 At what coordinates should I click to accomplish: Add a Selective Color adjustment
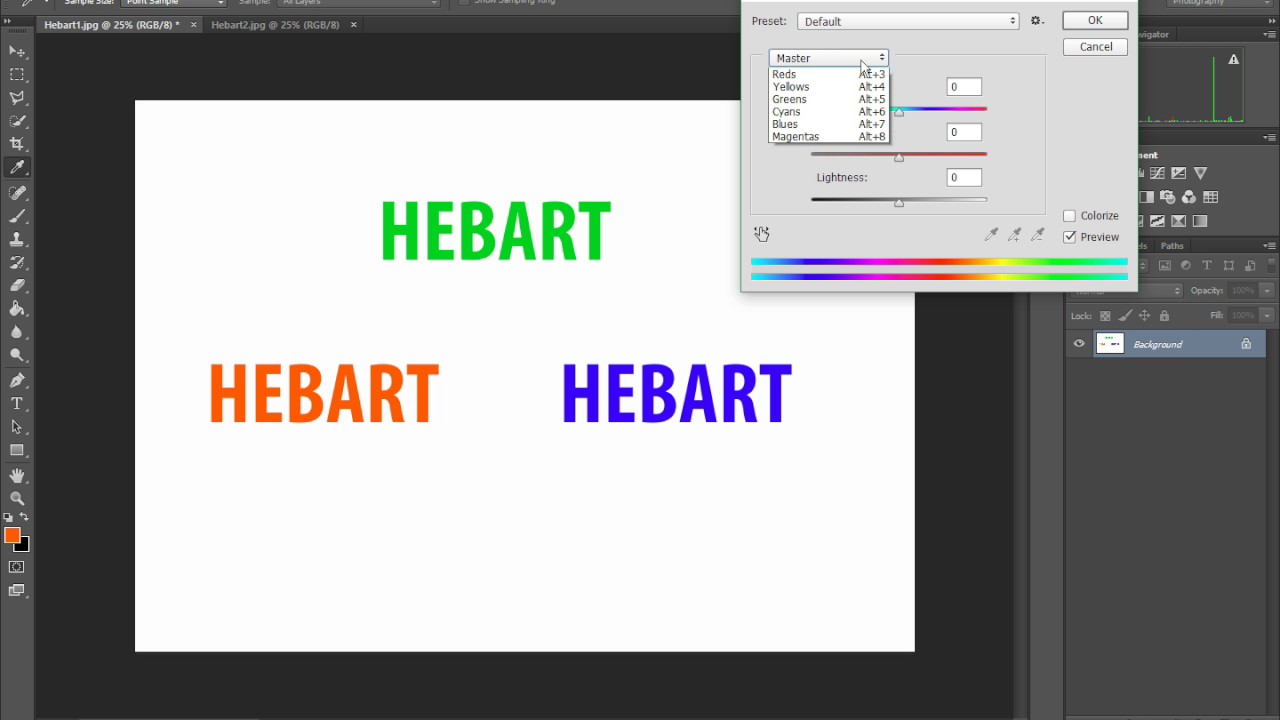[1178, 221]
